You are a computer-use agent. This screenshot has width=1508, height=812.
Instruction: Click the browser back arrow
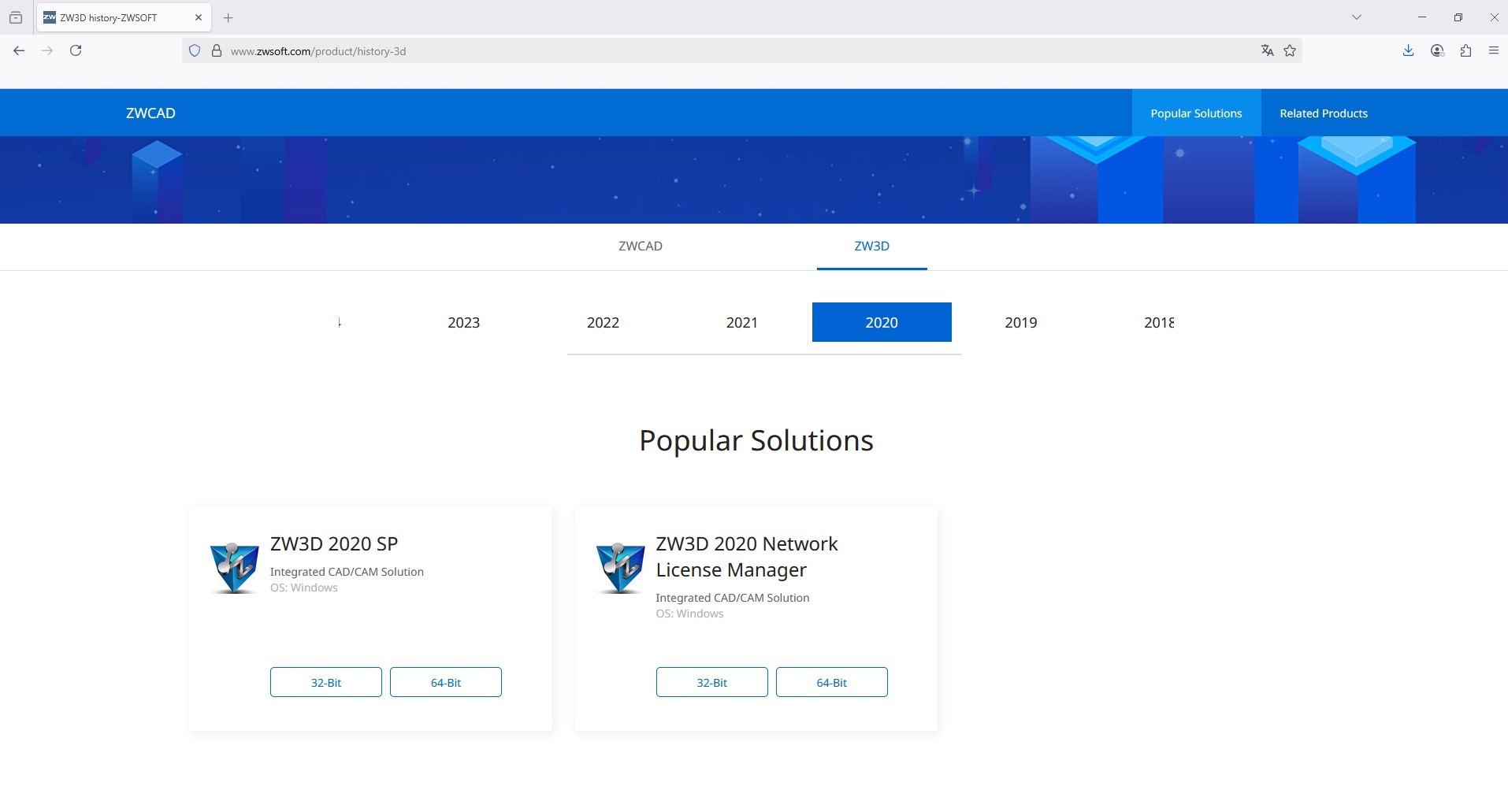coord(19,50)
